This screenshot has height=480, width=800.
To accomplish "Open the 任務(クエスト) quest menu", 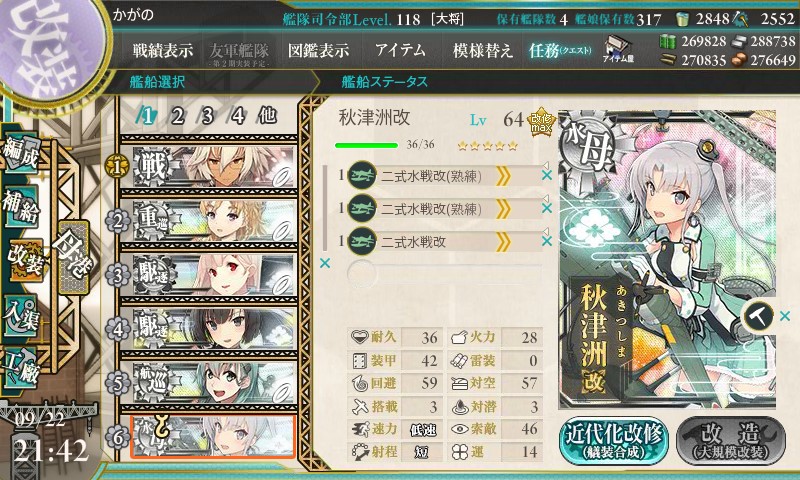I will click(560, 50).
